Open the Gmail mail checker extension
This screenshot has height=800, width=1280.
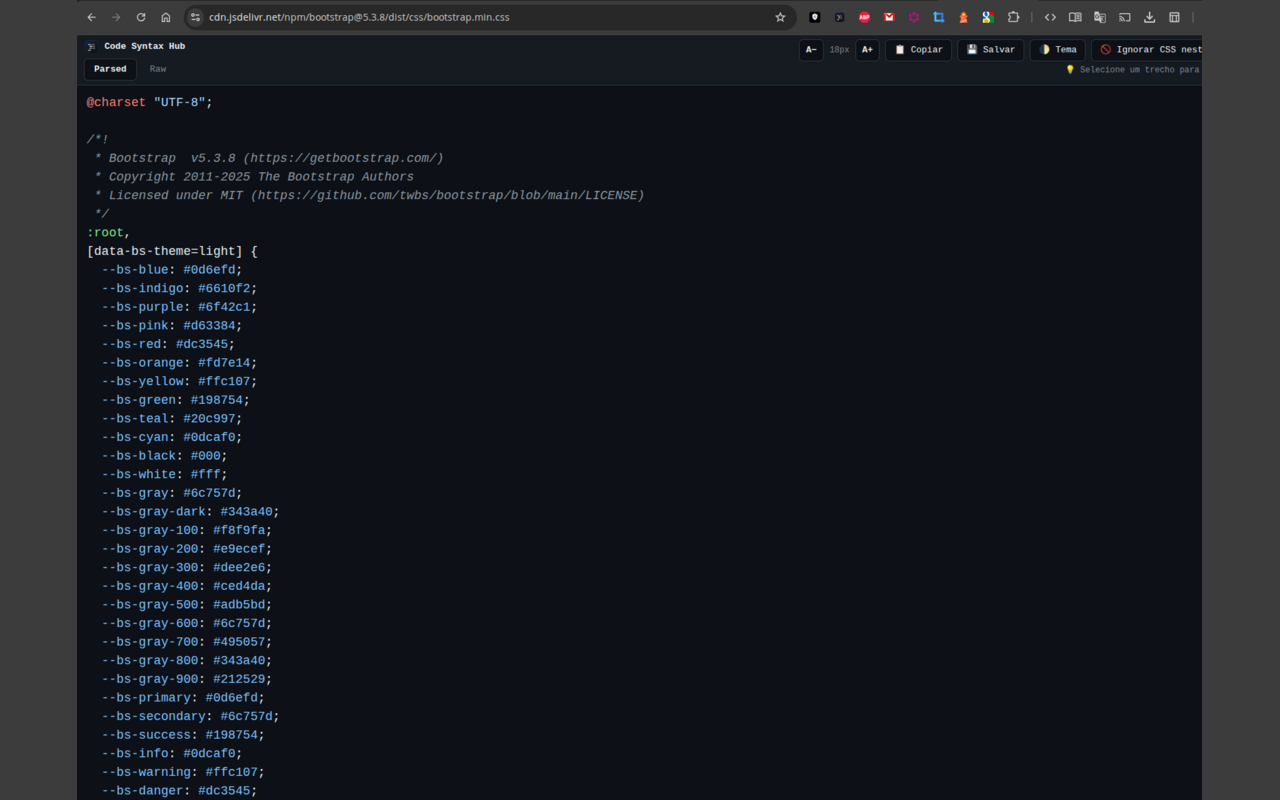pos(889,17)
